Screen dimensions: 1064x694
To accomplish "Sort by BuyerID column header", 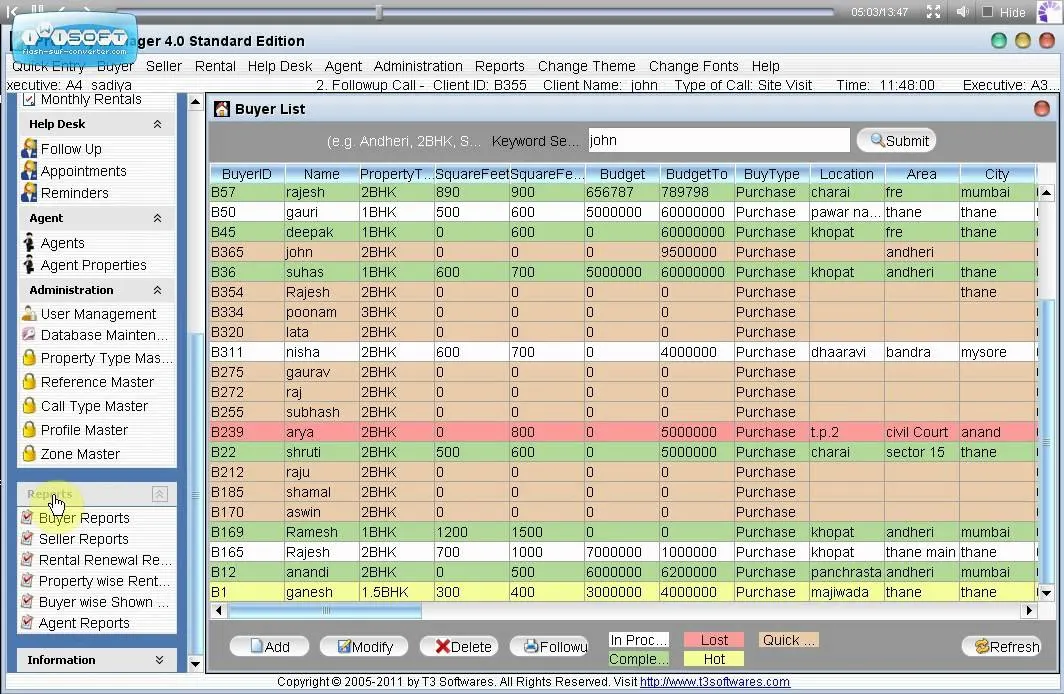I will click(247, 174).
